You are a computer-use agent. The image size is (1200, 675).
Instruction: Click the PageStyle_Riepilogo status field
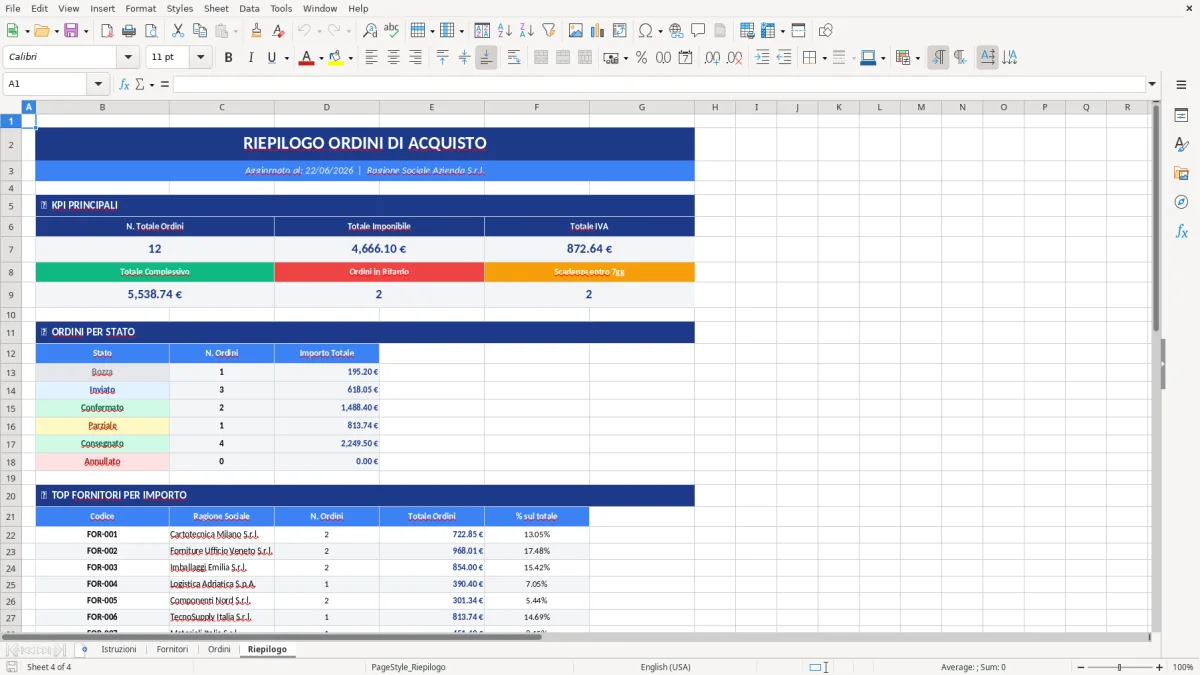pyautogui.click(x=408, y=667)
